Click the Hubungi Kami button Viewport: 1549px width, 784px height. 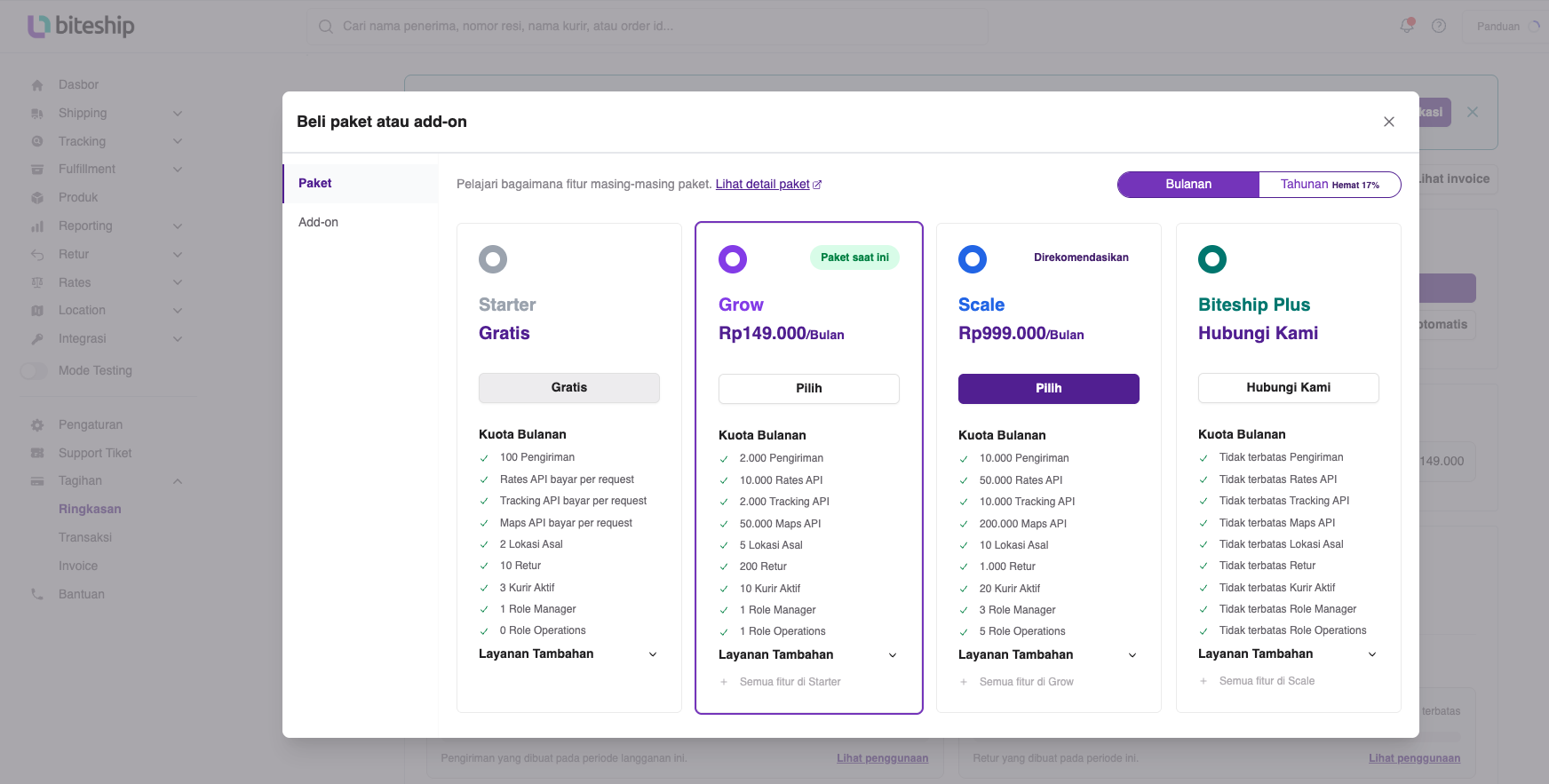pyautogui.click(x=1289, y=388)
